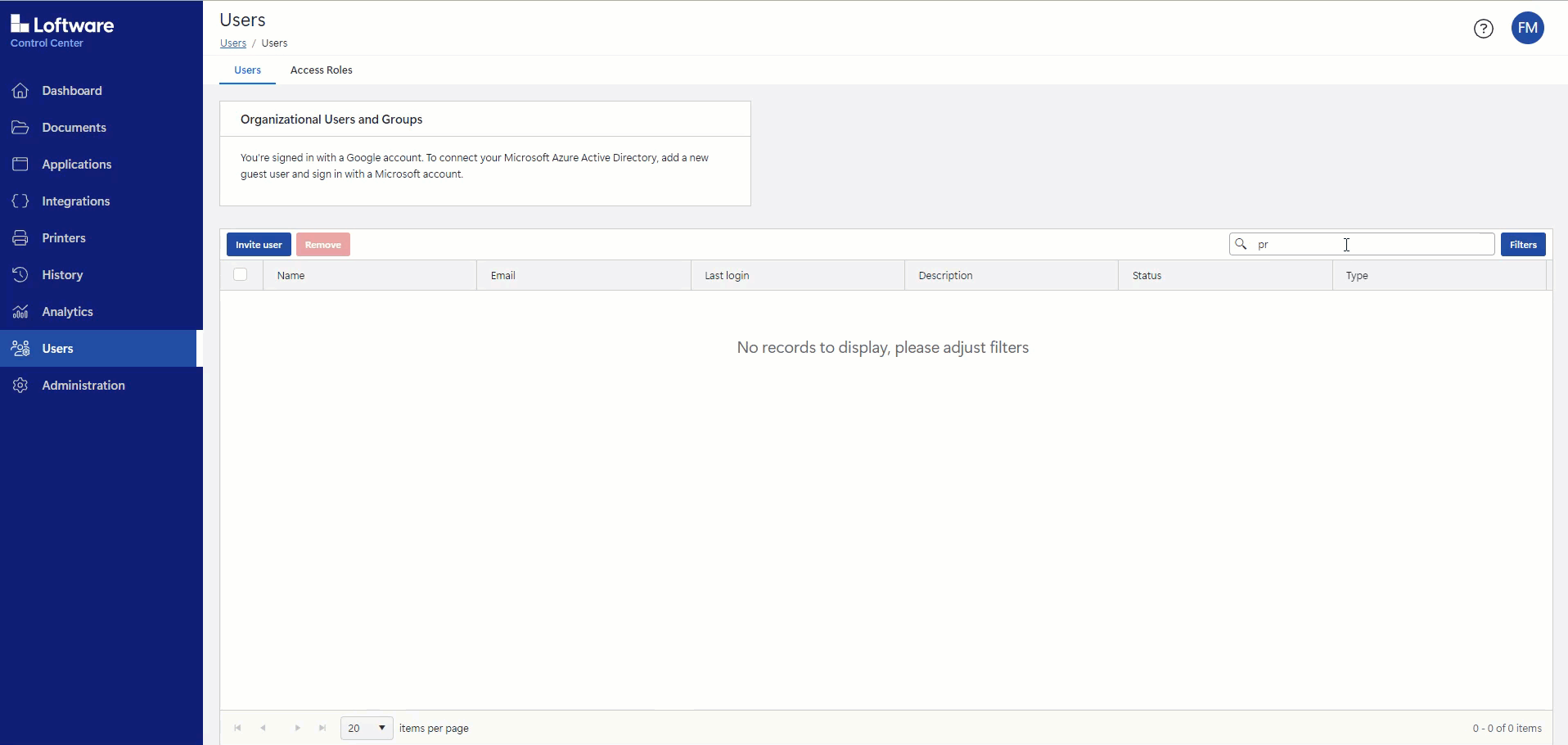Open Administration settings

coord(82,385)
